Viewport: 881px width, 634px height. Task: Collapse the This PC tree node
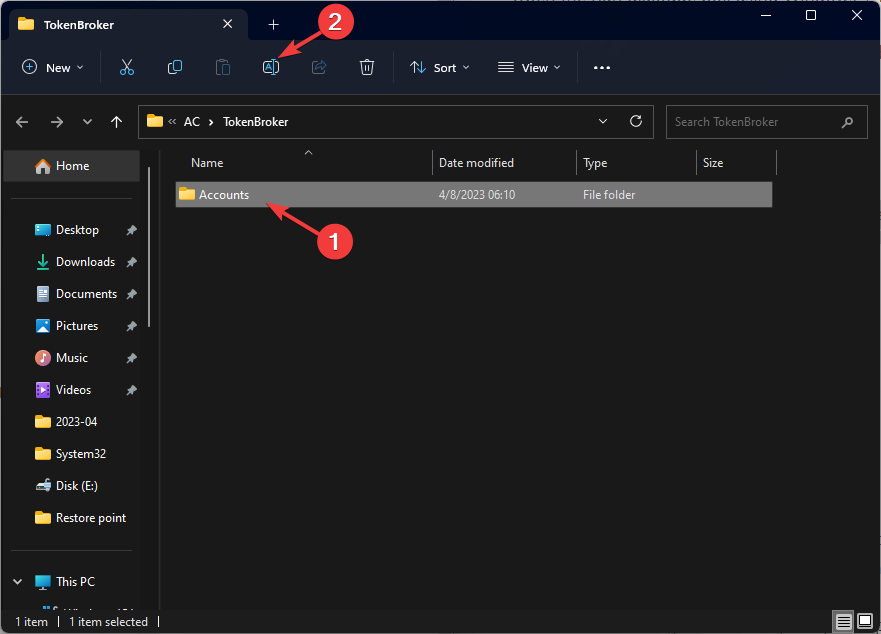pyautogui.click(x=17, y=582)
